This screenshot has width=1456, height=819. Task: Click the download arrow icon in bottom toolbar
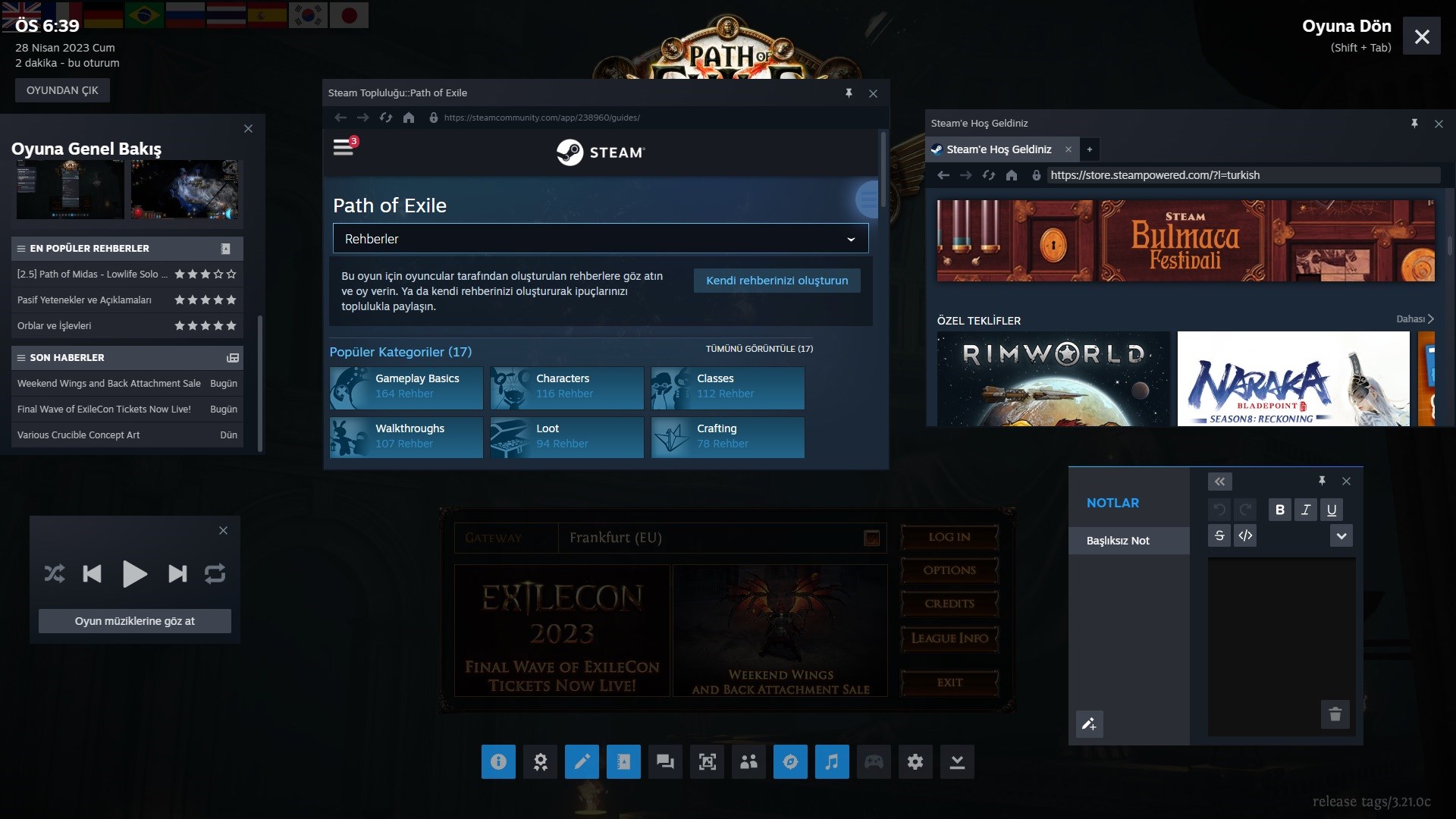pos(957,761)
